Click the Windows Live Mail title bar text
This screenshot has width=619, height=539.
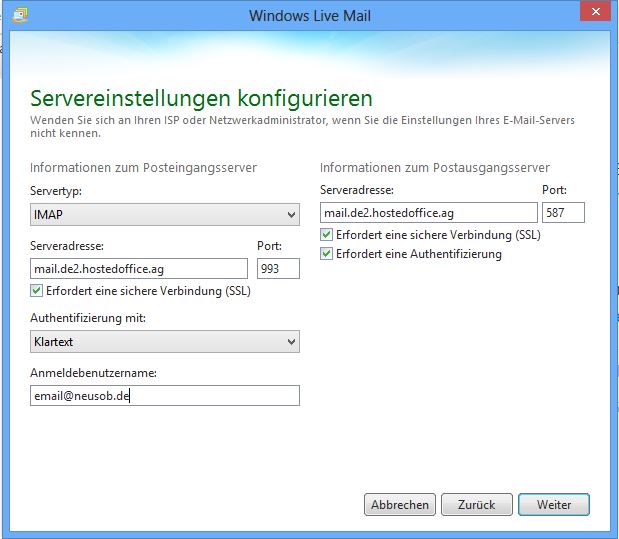[x=310, y=15]
